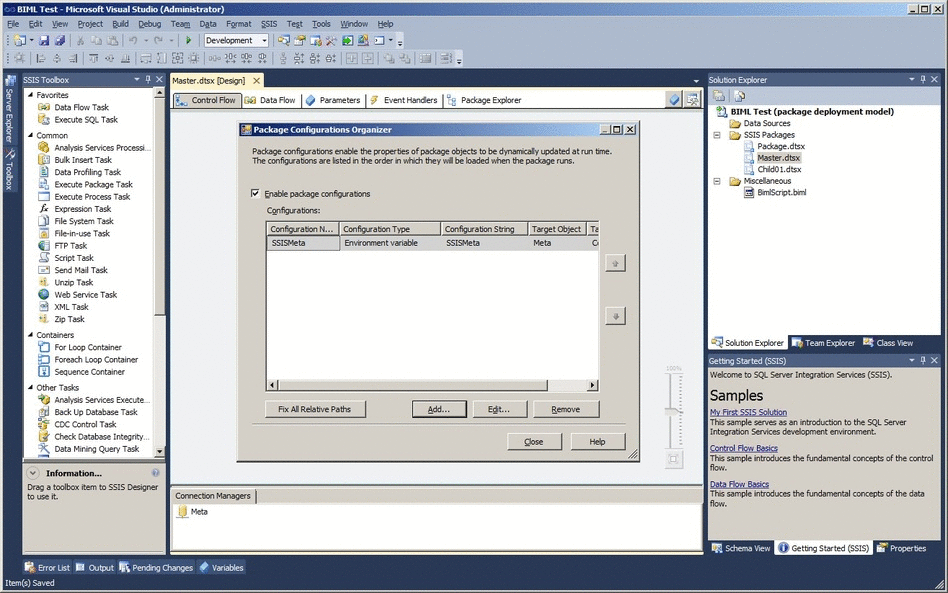The width and height of the screenshot is (948, 593).
Task: Open the Error List panel tab
Action: [47, 568]
